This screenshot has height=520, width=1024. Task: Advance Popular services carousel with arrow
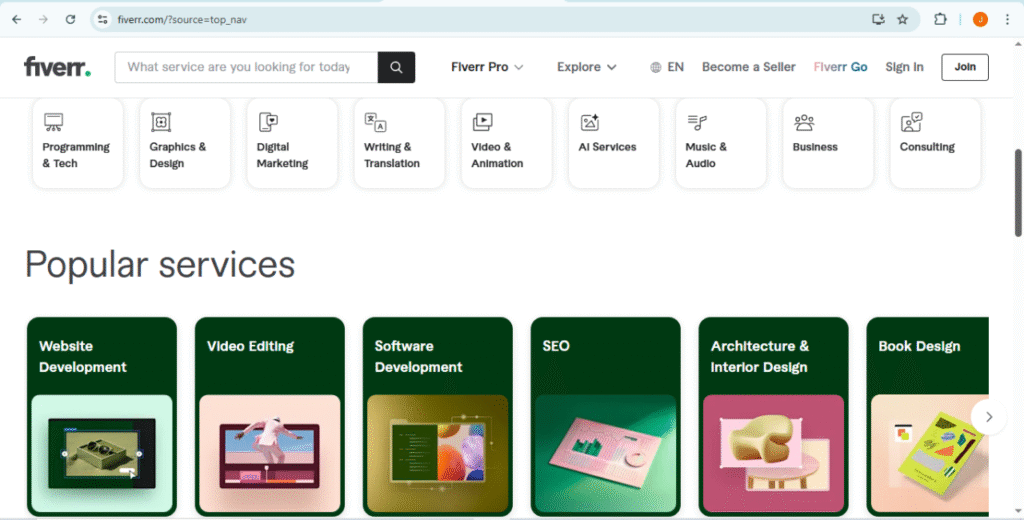[989, 417]
